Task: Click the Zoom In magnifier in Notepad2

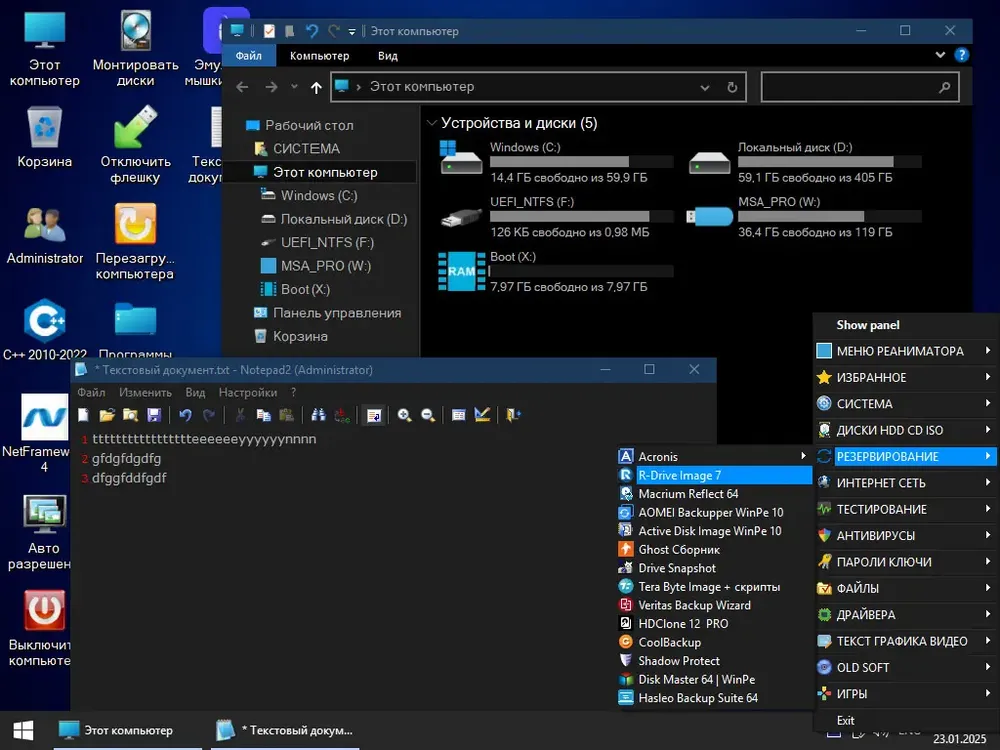Action: (404, 415)
